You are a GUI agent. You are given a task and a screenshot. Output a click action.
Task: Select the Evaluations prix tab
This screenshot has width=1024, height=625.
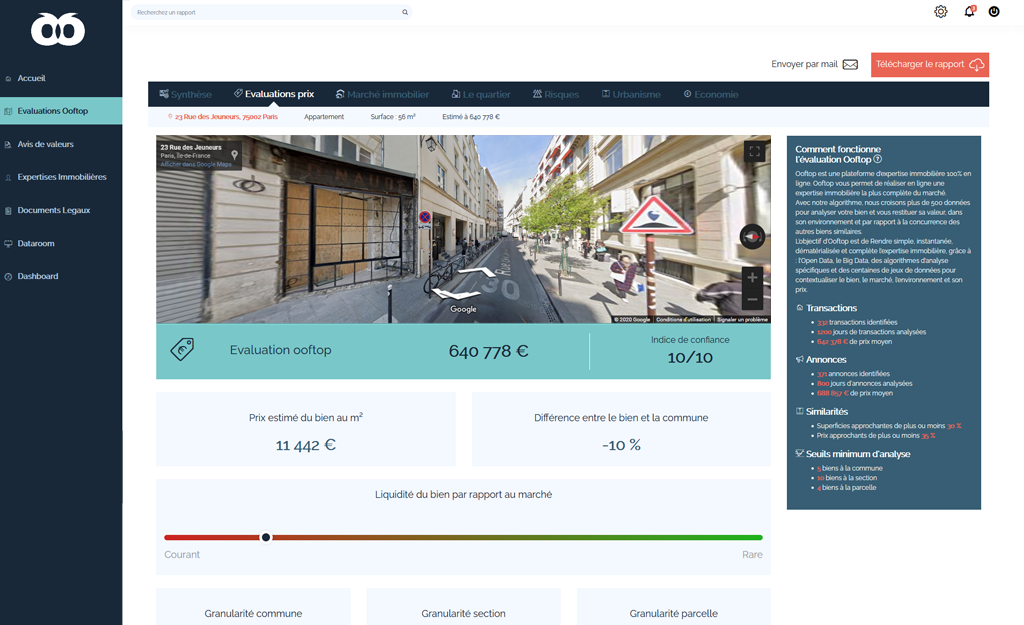tap(274, 94)
